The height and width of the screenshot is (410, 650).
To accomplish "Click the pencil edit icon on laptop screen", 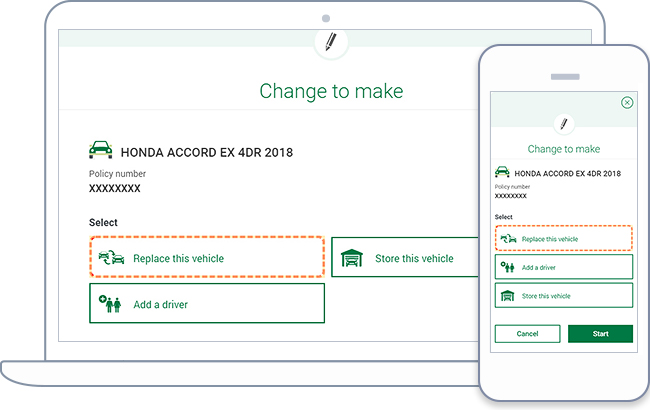I will point(331,42).
